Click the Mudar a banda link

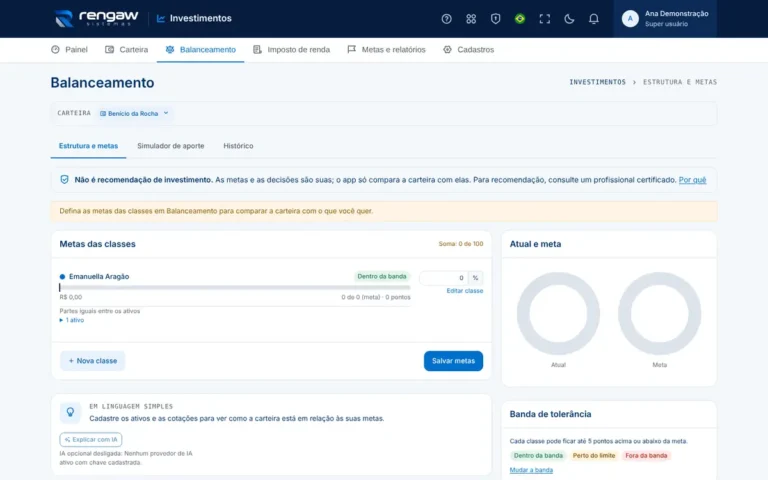click(x=531, y=470)
